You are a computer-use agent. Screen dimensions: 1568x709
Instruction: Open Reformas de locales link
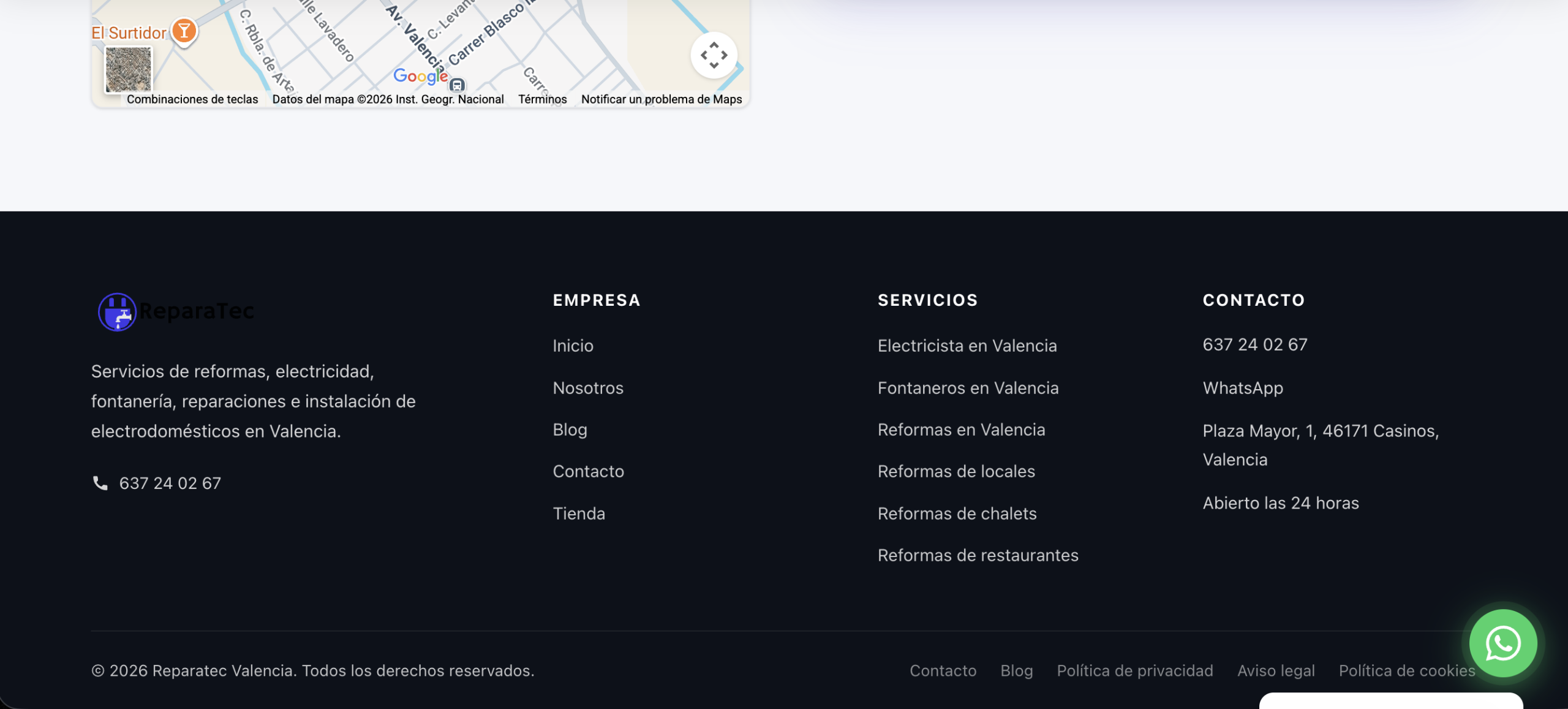click(x=956, y=471)
